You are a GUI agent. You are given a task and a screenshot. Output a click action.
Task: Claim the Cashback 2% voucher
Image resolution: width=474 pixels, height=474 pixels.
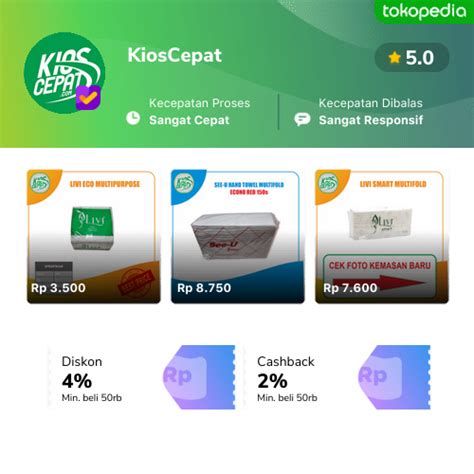[x=337, y=377]
